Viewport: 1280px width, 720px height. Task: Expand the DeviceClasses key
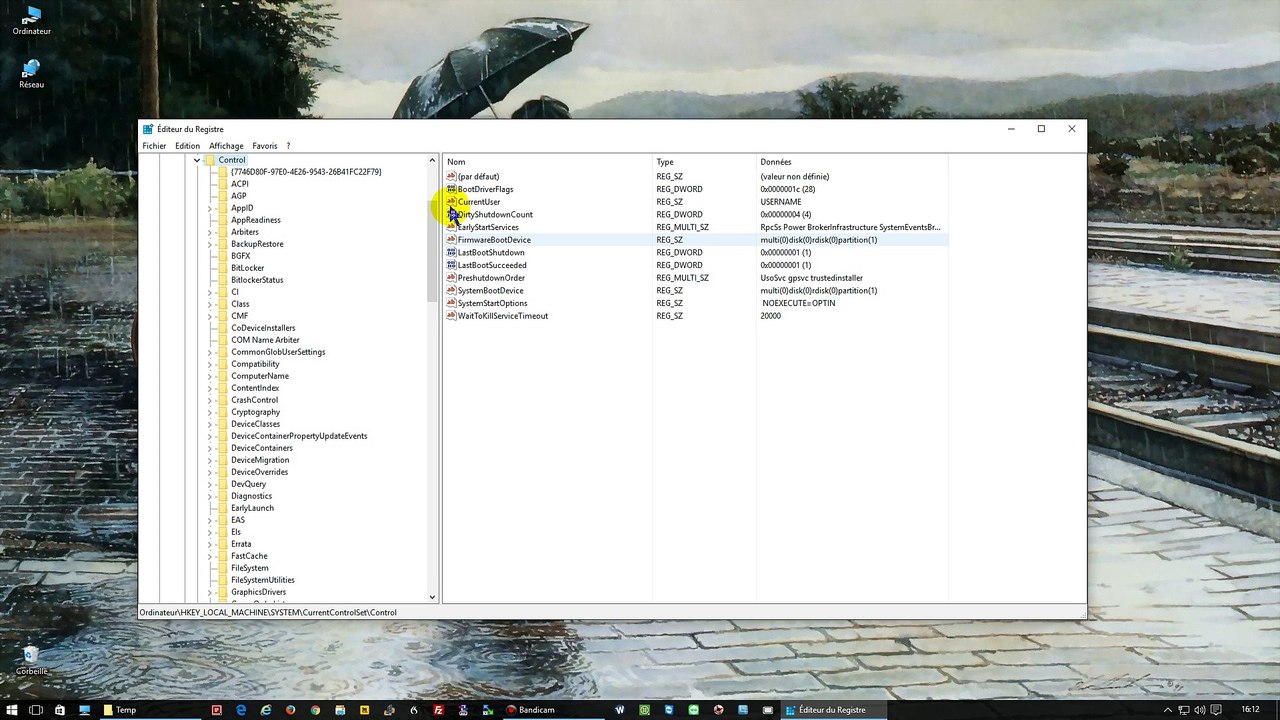tap(210, 424)
